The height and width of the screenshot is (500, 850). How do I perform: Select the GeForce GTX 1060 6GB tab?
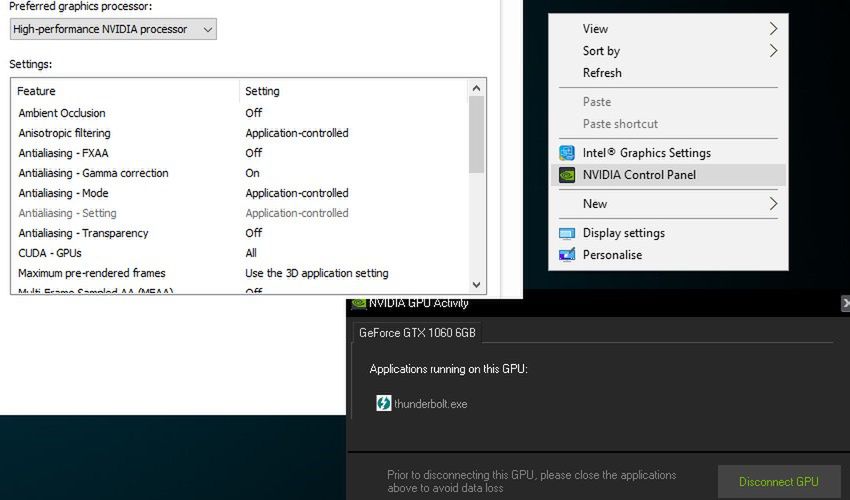[417, 332]
